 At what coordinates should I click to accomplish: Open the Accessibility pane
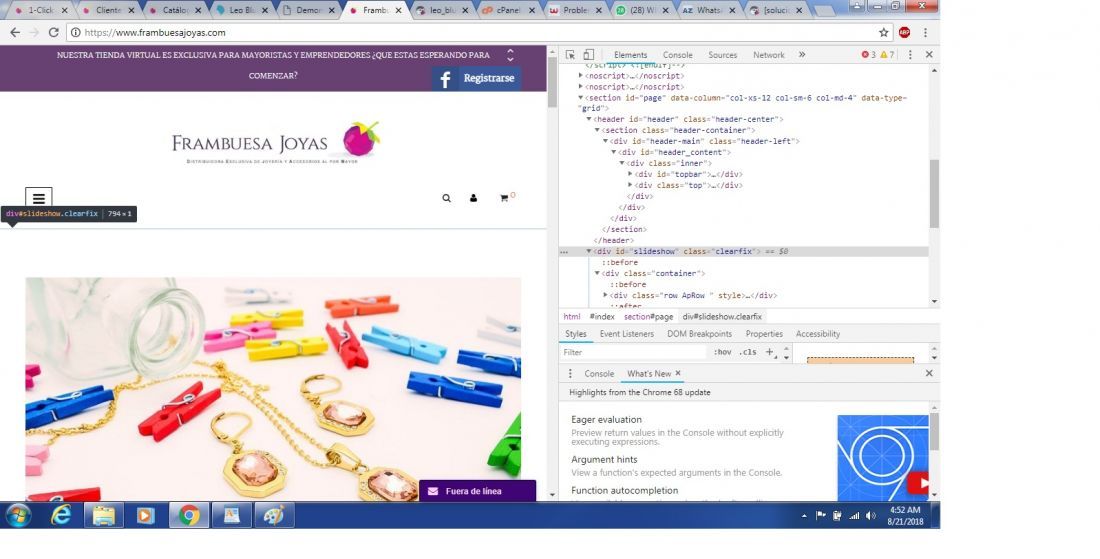point(818,334)
